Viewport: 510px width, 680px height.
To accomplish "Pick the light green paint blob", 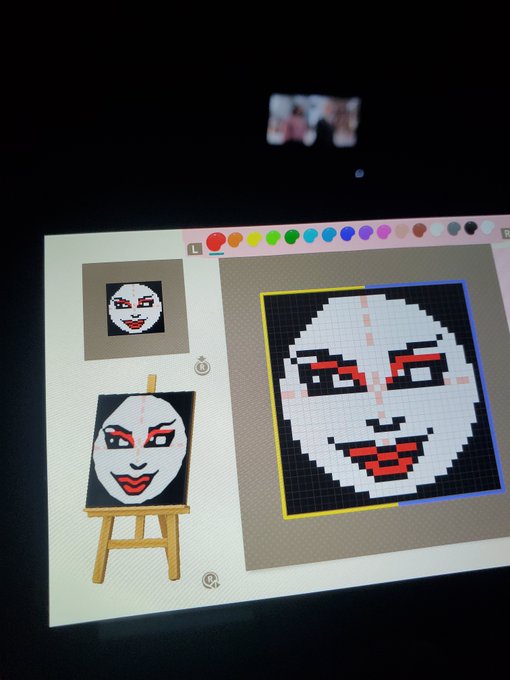I will coord(273,237).
